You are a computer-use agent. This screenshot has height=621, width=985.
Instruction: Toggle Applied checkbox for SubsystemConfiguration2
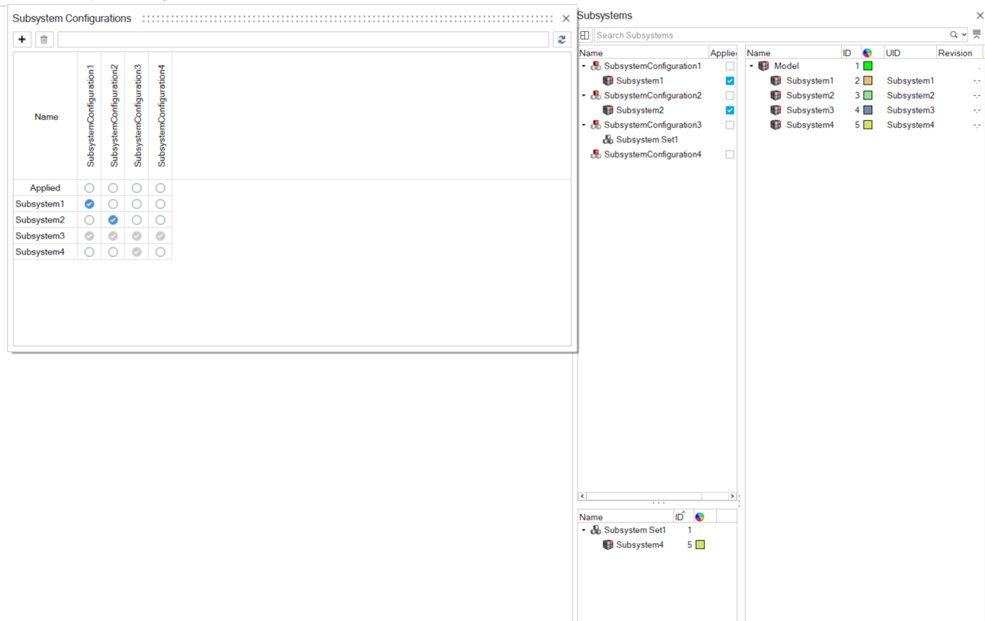[x=729, y=95]
